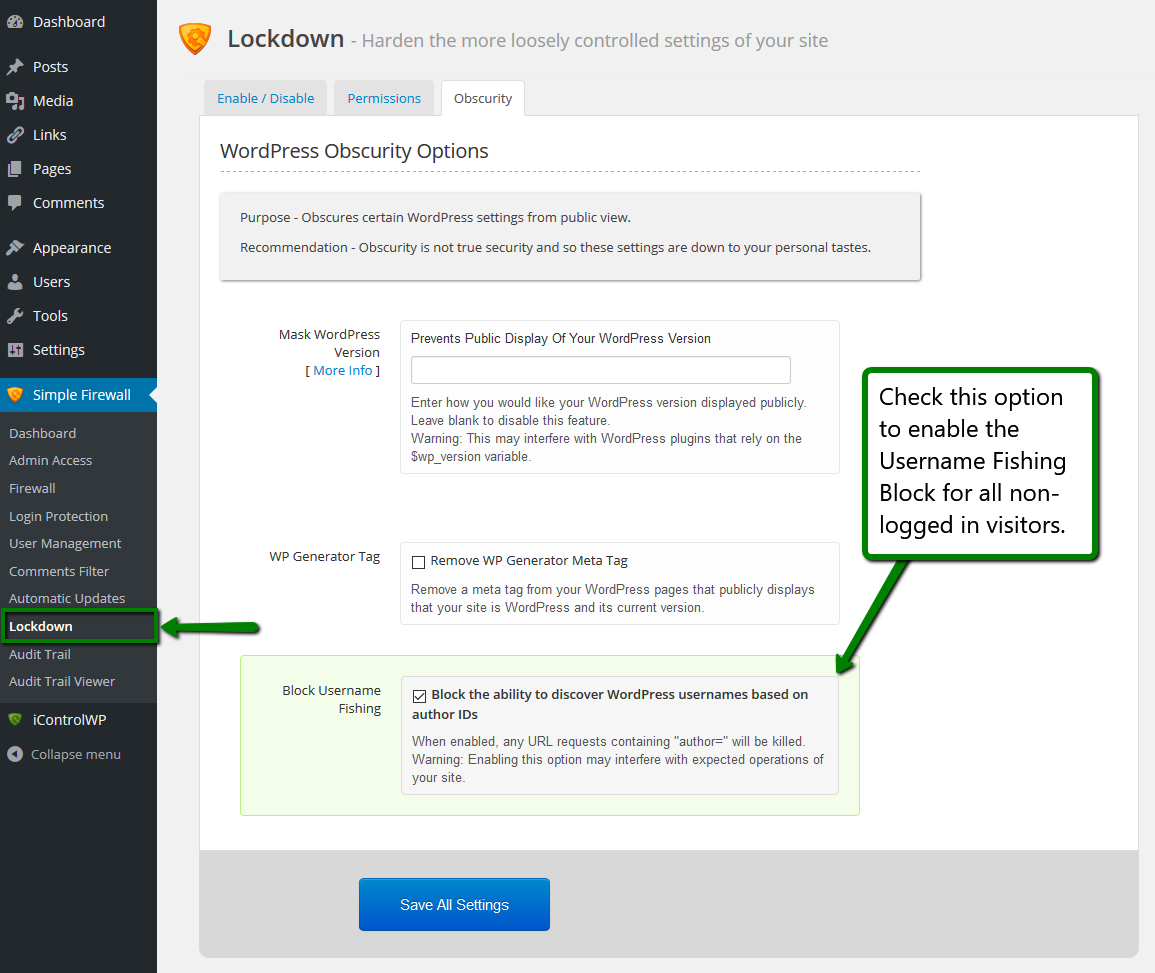Click the Pages icon in sidebar
Image resolution: width=1155 pixels, height=973 pixels.
pyautogui.click(x=15, y=169)
